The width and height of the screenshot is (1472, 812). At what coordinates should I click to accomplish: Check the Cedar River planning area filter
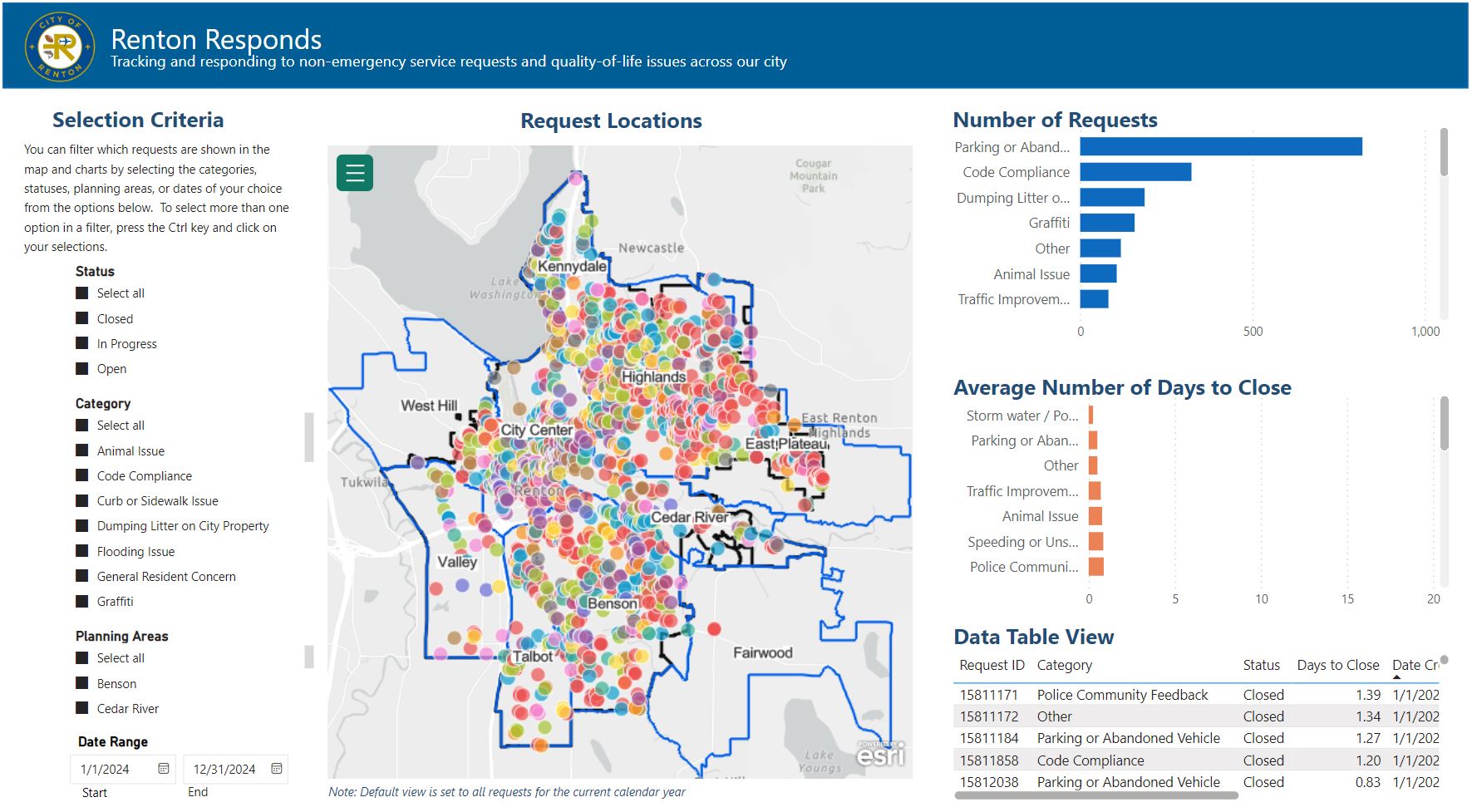(81, 708)
